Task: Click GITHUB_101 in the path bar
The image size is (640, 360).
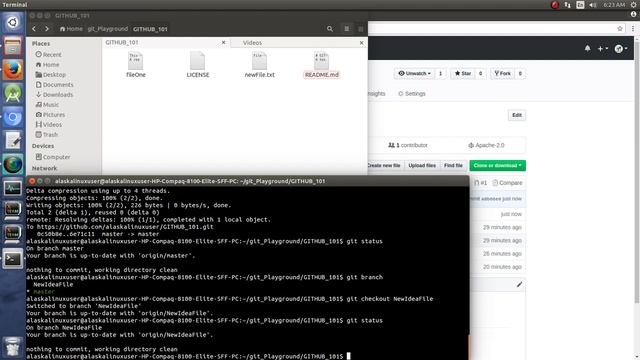Action: pyautogui.click(x=150, y=29)
